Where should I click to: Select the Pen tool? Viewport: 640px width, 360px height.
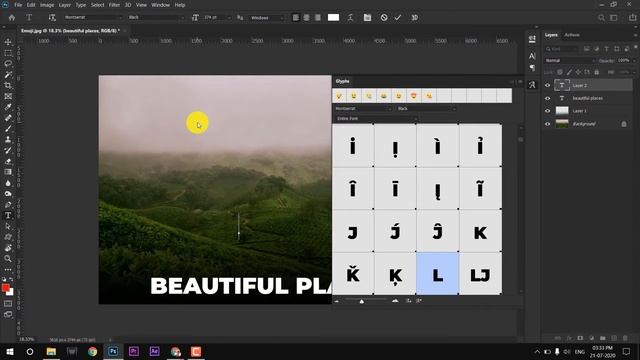(x=8, y=204)
